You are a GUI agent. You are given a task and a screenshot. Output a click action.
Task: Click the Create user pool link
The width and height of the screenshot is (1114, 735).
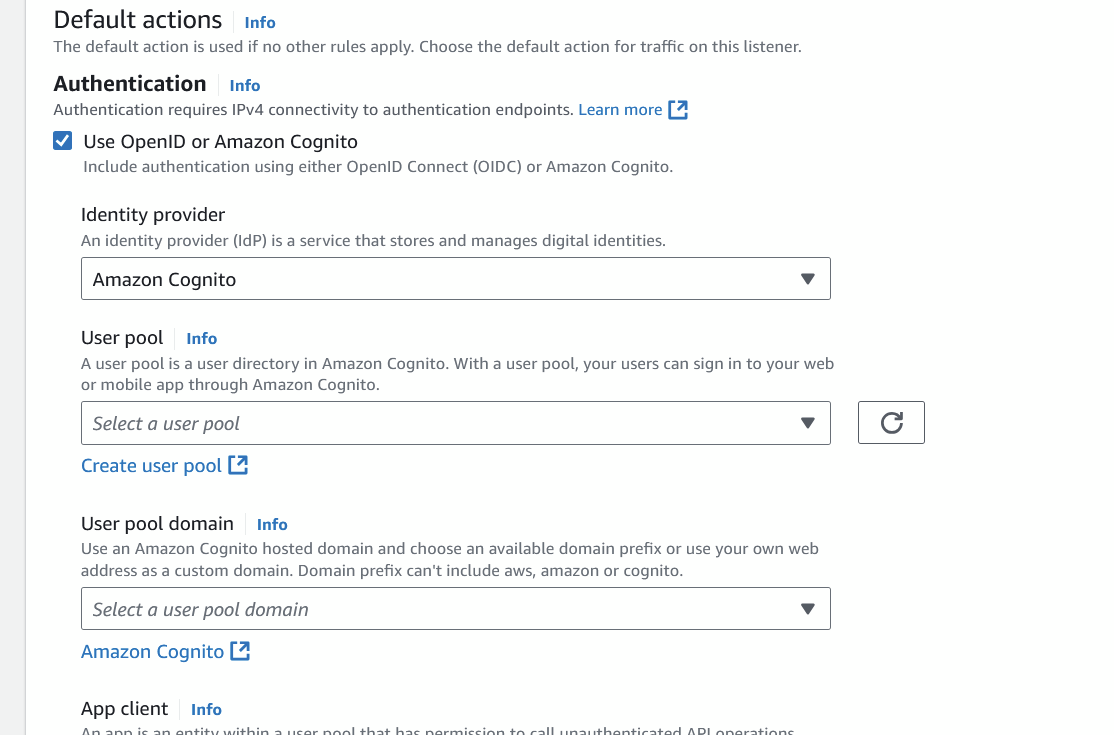(151, 465)
